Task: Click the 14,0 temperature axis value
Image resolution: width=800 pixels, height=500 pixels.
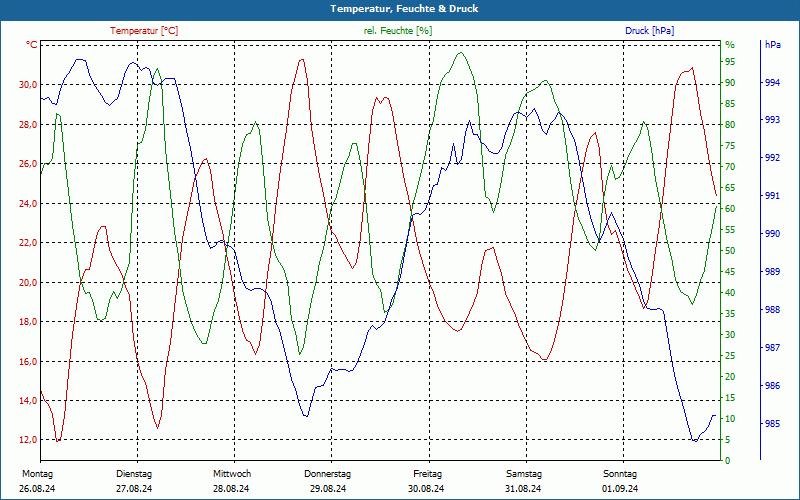Action: click(x=28, y=401)
